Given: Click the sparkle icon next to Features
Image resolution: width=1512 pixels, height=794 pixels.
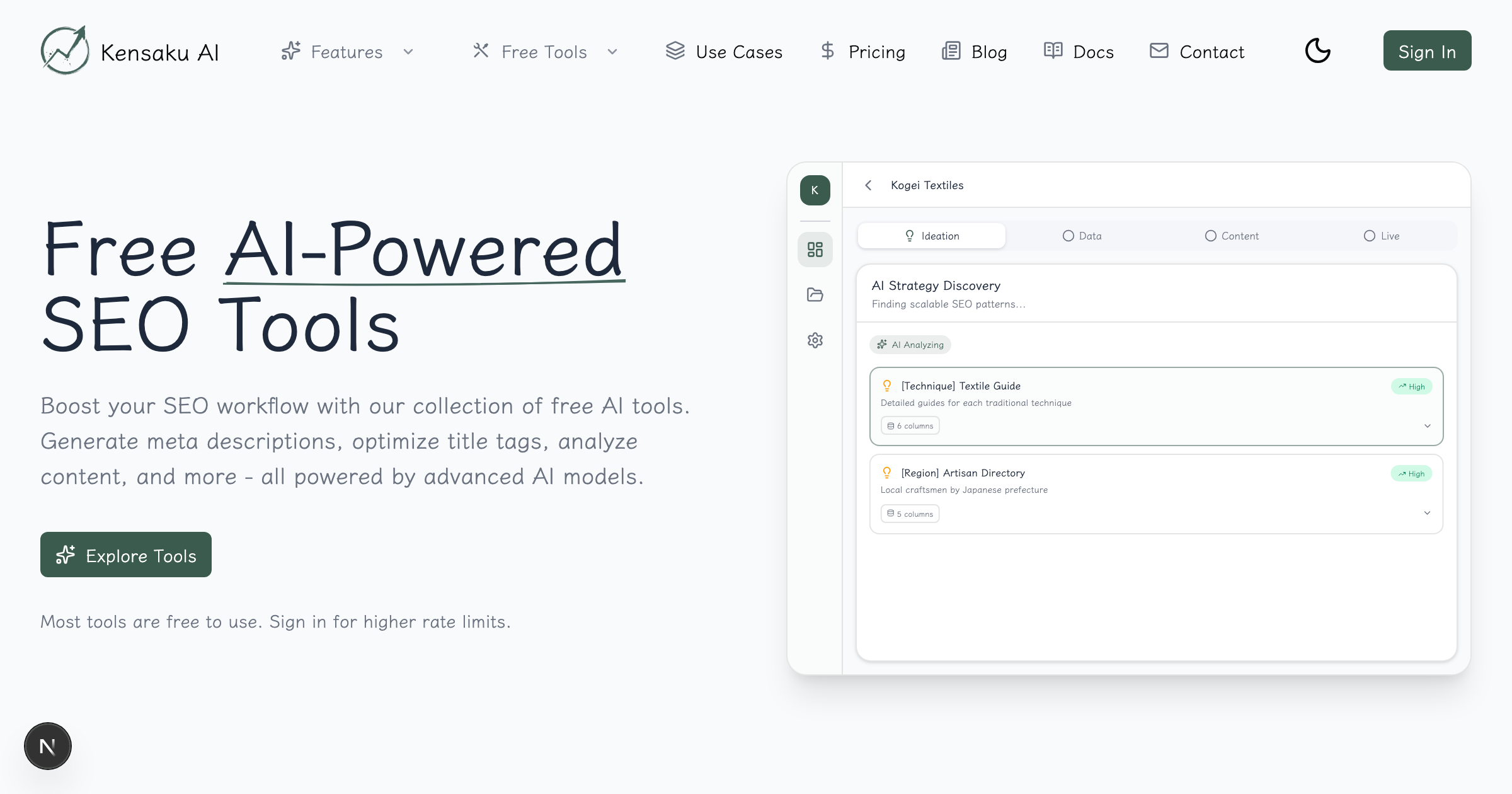Looking at the screenshot, I should [290, 51].
